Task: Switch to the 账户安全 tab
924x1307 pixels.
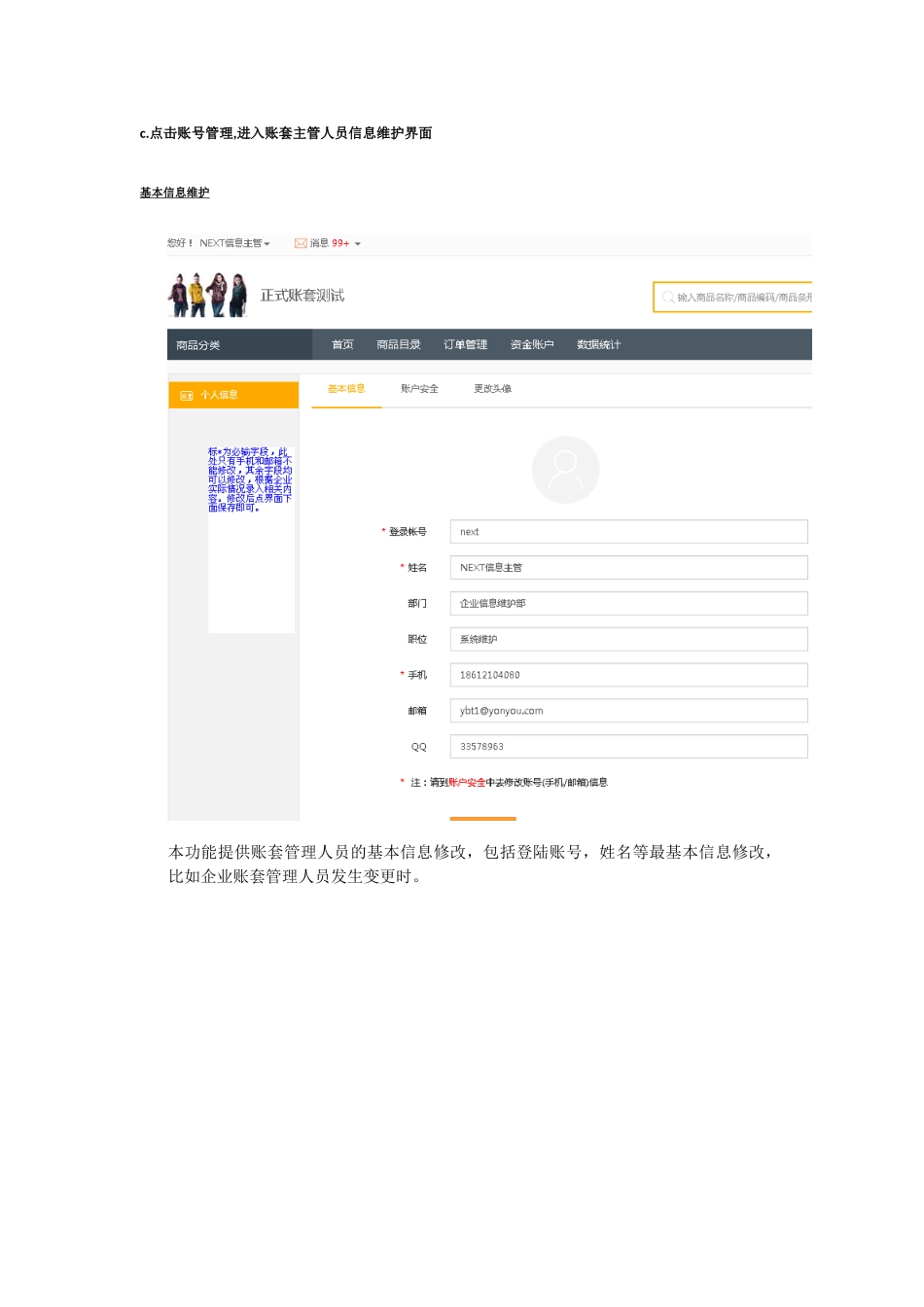Action: (x=419, y=389)
